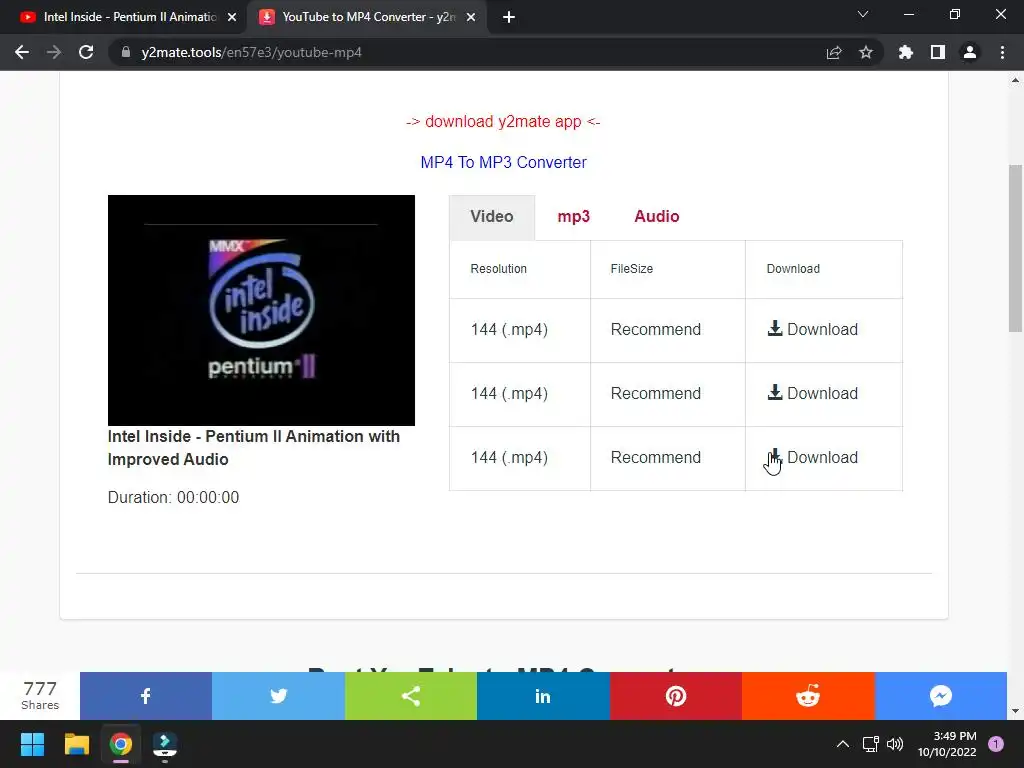
Task: Share on Pinterest
Action: pyautogui.click(x=676, y=696)
